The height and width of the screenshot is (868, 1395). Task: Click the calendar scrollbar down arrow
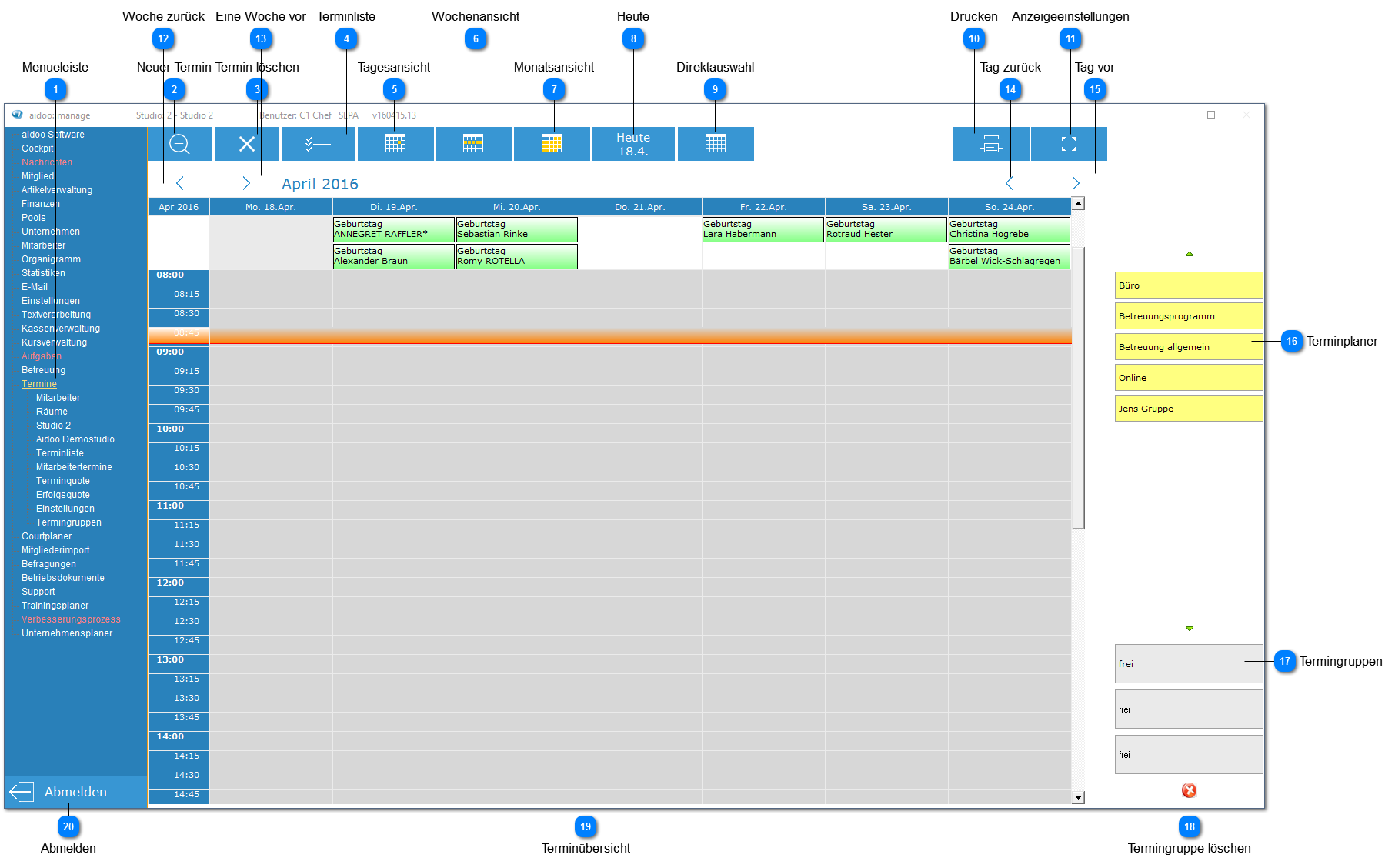click(x=1079, y=798)
